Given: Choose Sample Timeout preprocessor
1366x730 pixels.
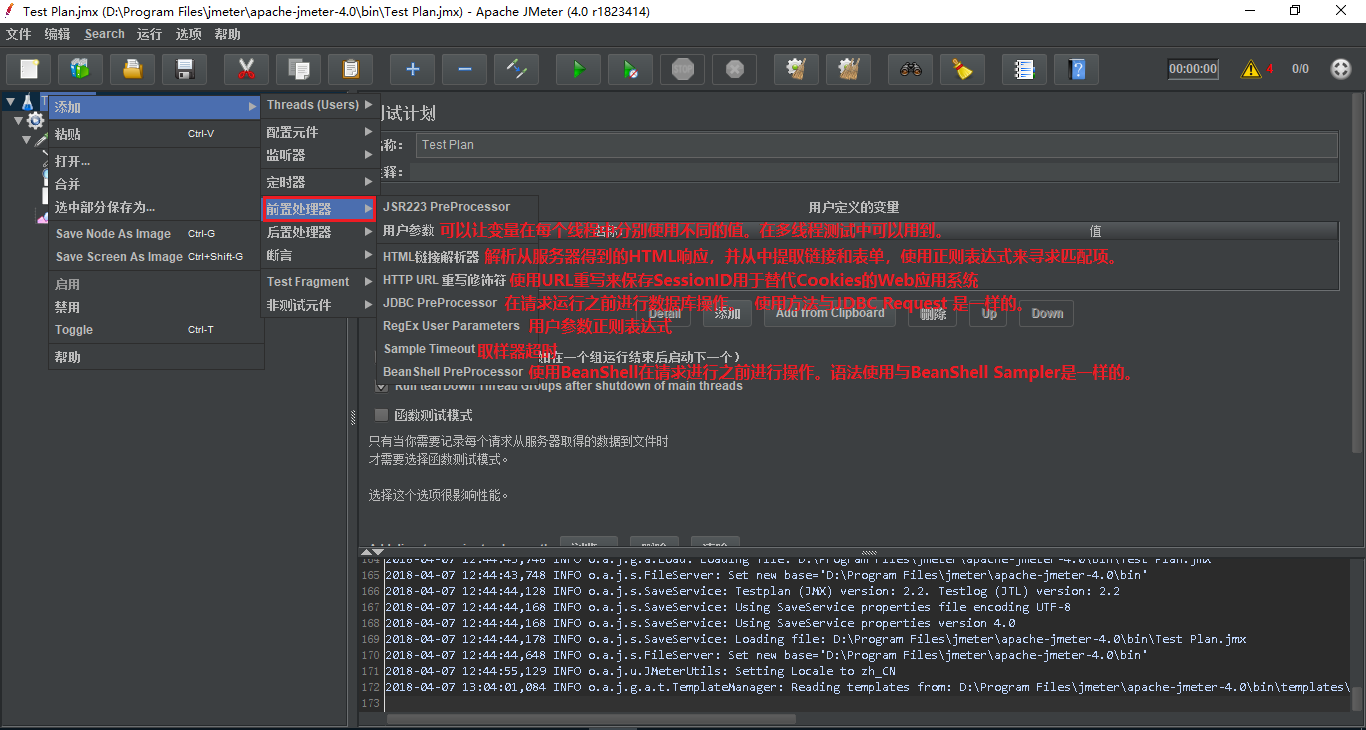Looking at the screenshot, I should pos(457,349).
